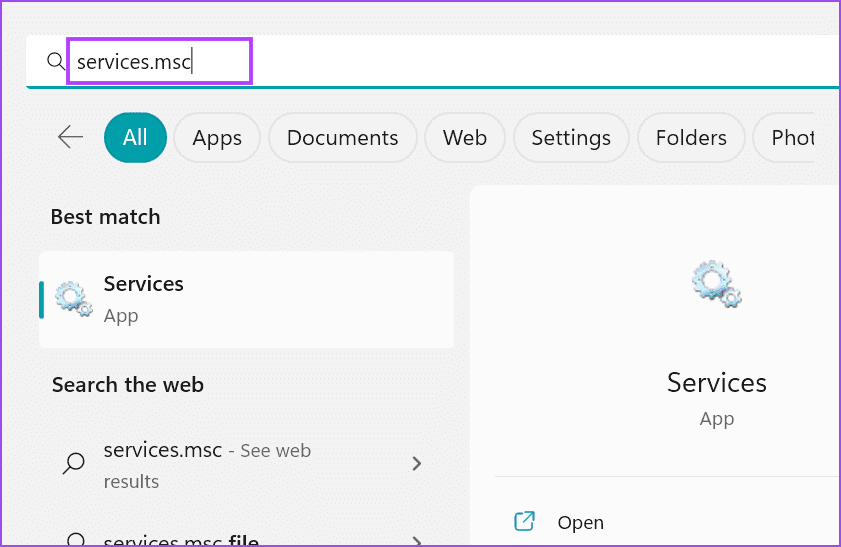
Task: Switch to the Web filter tab
Action: tap(465, 138)
